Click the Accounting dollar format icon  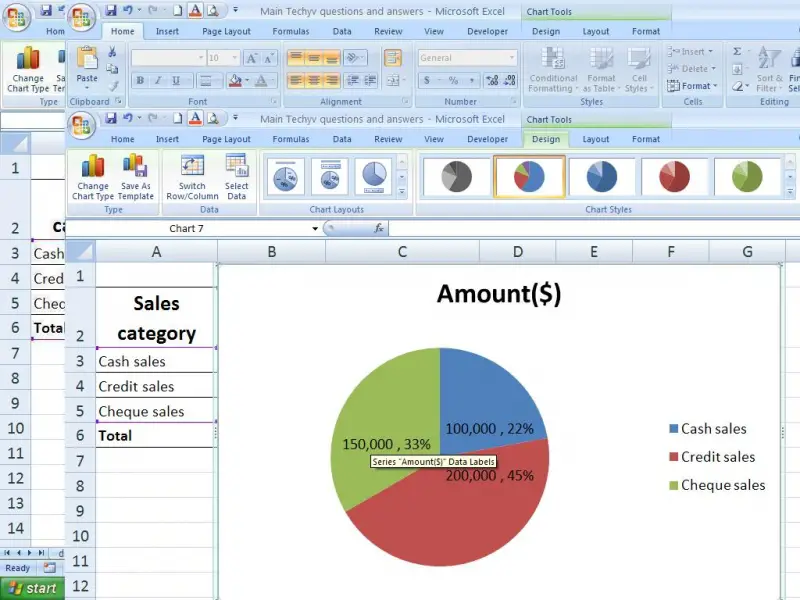click(427, 81)
